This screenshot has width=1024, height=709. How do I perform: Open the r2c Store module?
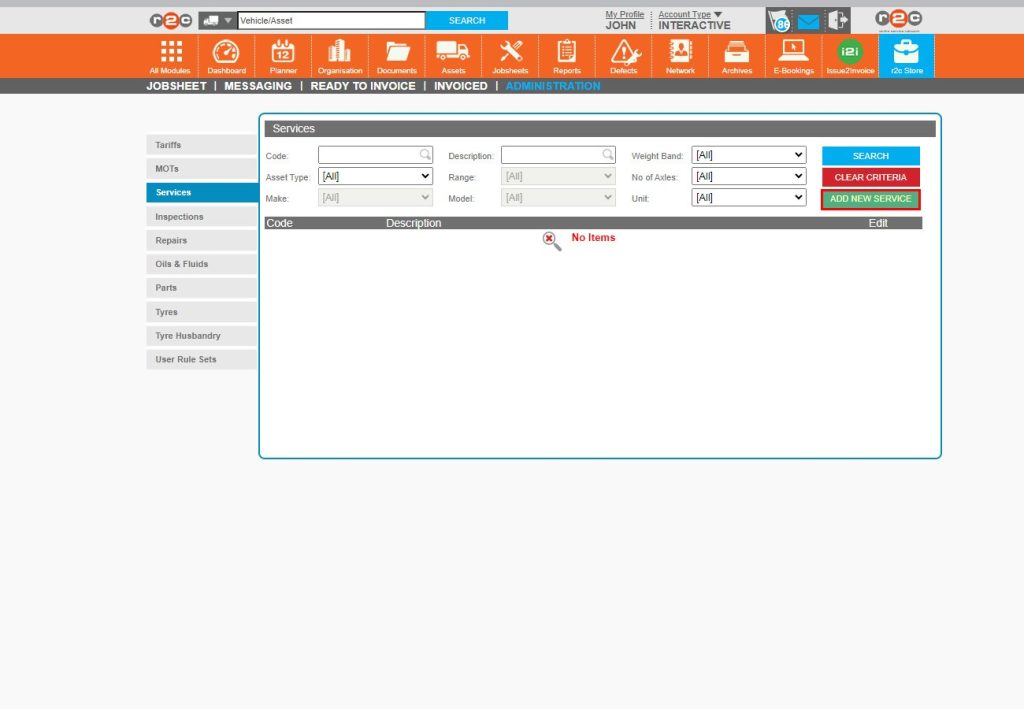tap(906, 57)
